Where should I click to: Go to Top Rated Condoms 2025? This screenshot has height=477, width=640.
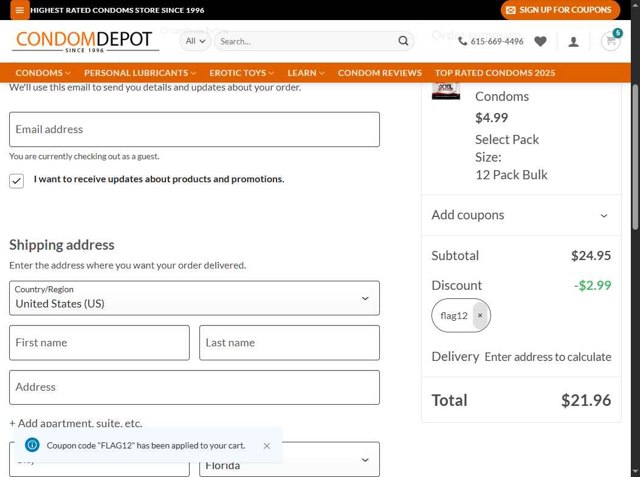point(495,73)
